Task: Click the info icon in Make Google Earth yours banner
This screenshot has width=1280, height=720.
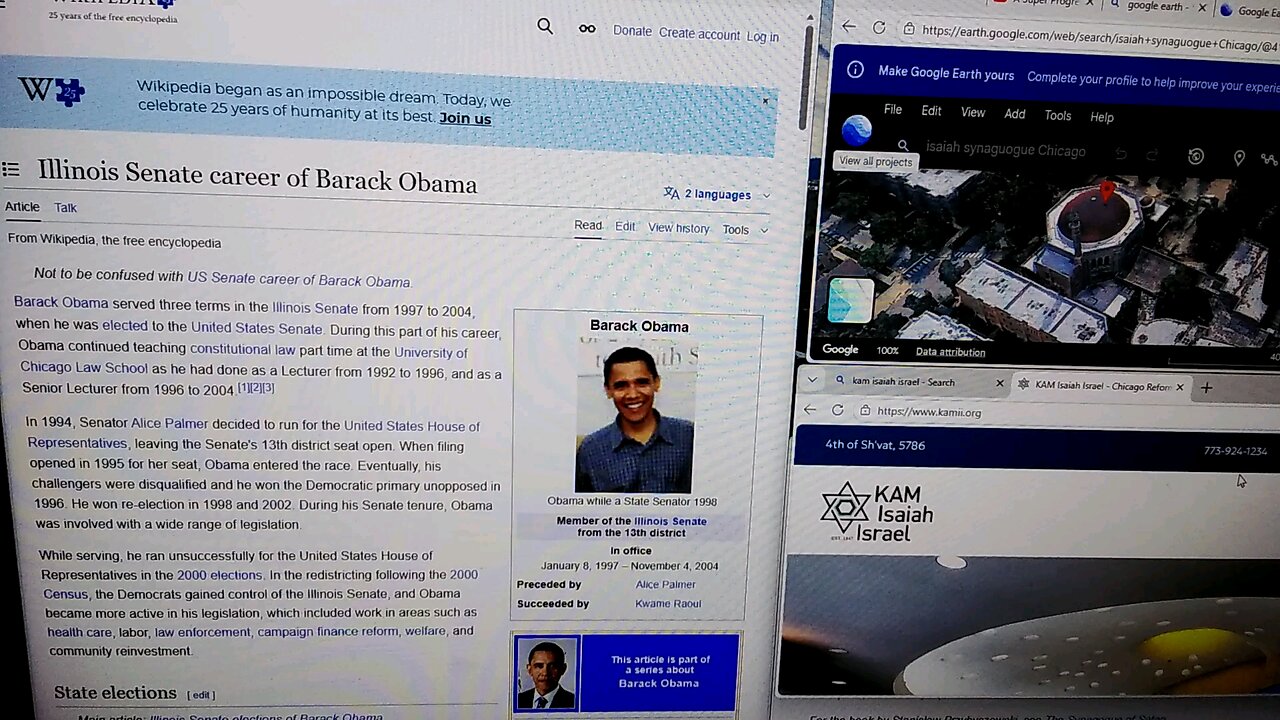Action: [x=855, y=70]
